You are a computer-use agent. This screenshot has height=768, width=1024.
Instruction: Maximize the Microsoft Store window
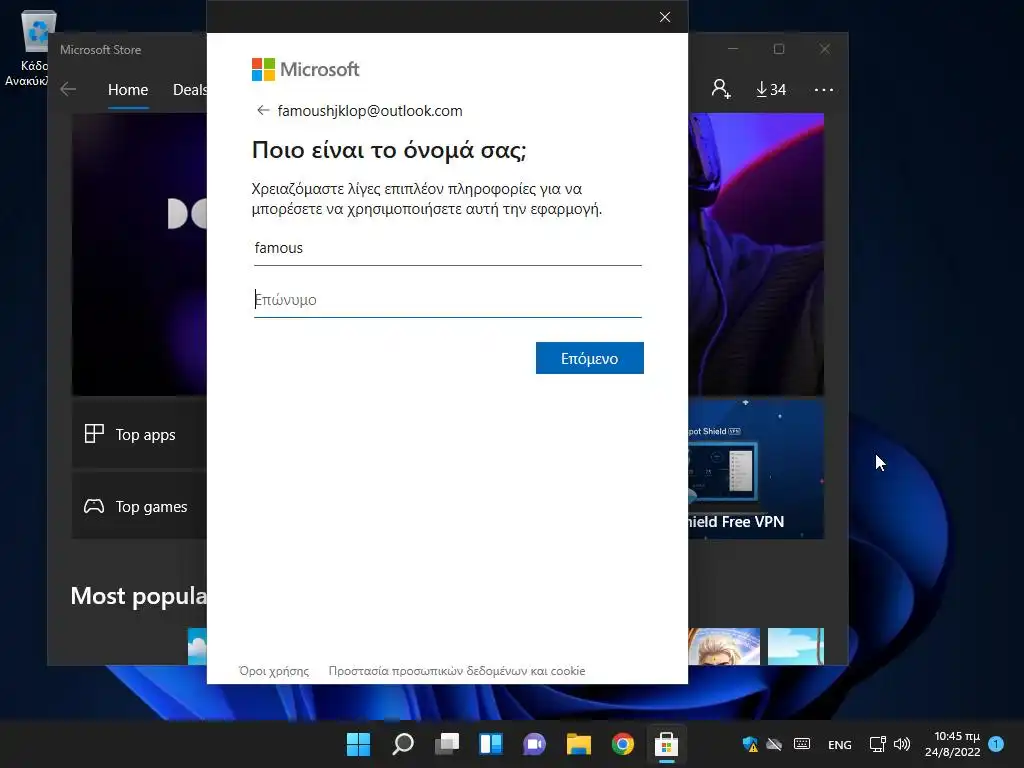point(778,49)
